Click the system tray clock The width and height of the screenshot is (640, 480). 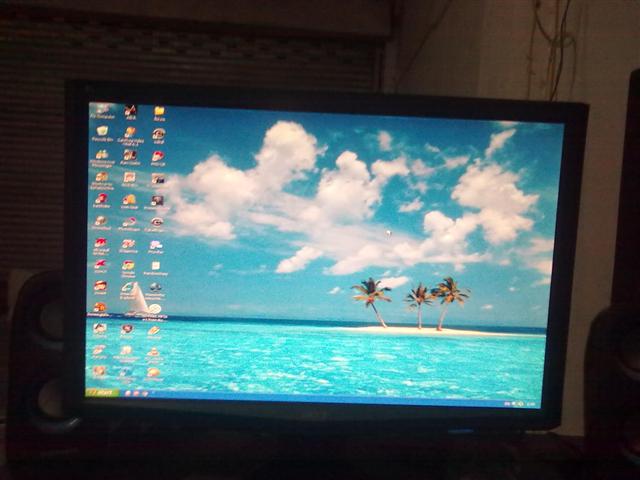click(530, 404)
